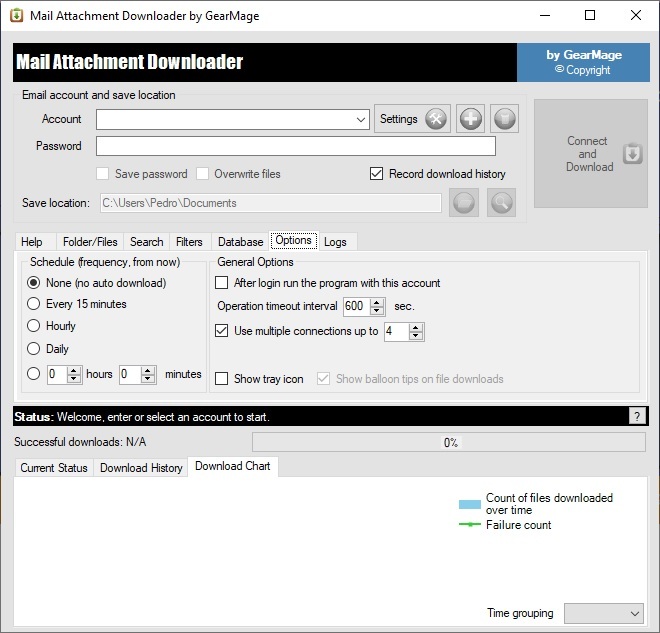Click the app icon in title bar
The width and height of the screenshot is (660, 633).
pos(16,15)
